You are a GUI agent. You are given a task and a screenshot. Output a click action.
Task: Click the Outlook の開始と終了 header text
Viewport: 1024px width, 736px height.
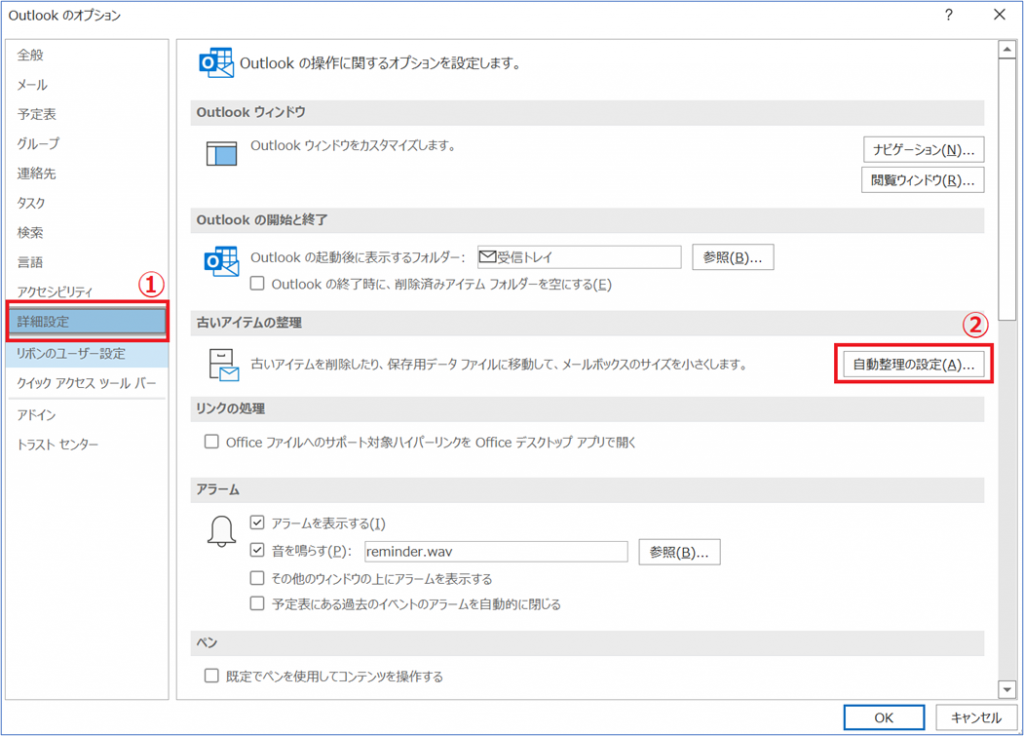262,220
